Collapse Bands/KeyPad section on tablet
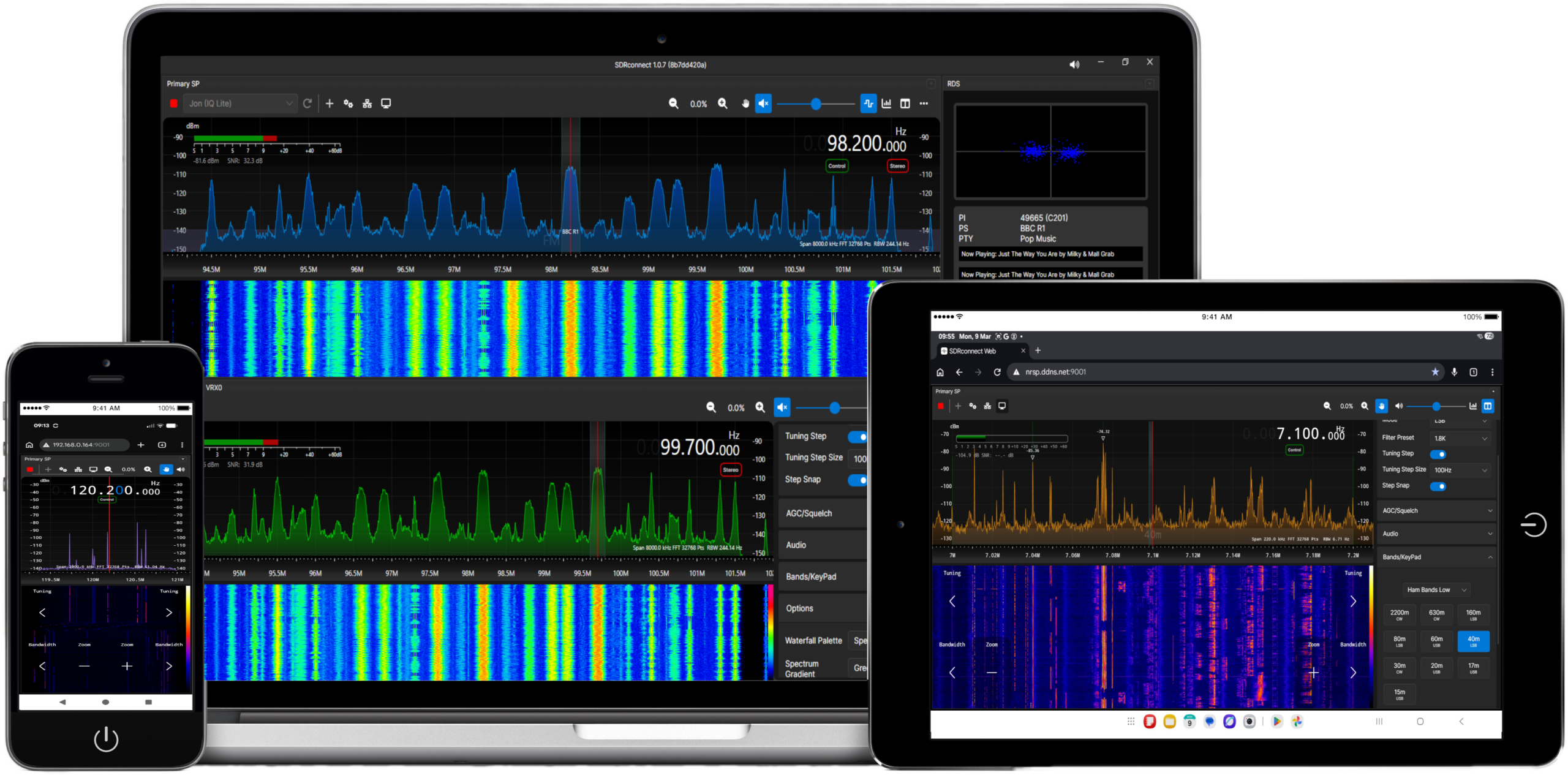1568x775 pixels. (x=1437, y=558)
